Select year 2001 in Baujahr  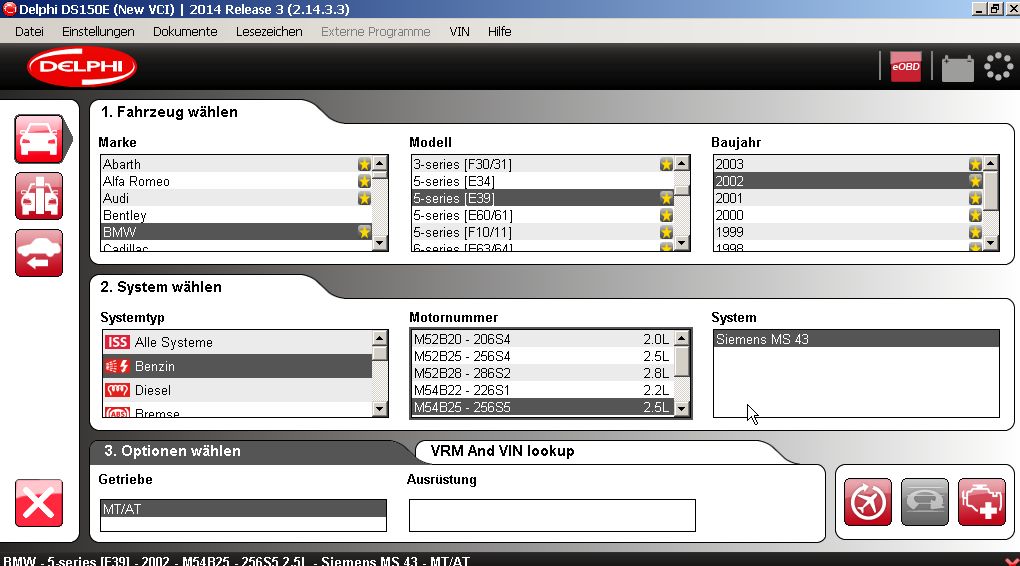click(x=848, y=198)
